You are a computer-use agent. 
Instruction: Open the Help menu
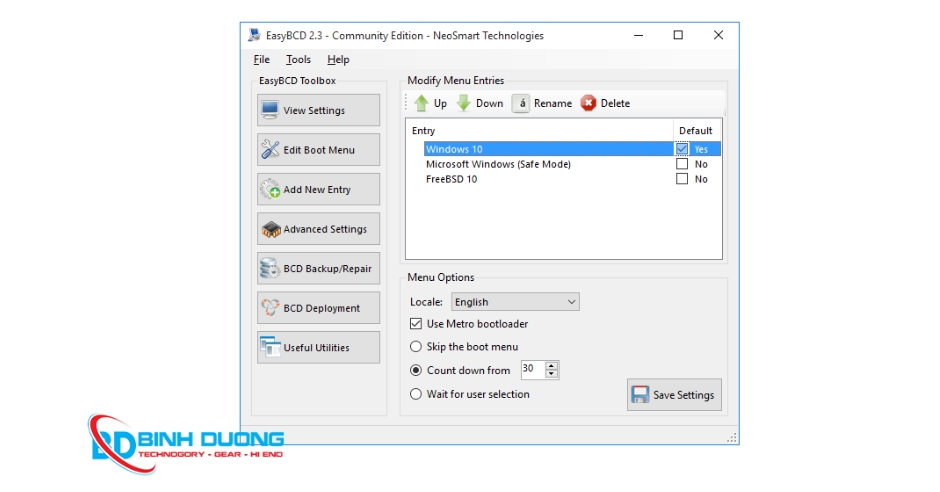coord(338,59)
